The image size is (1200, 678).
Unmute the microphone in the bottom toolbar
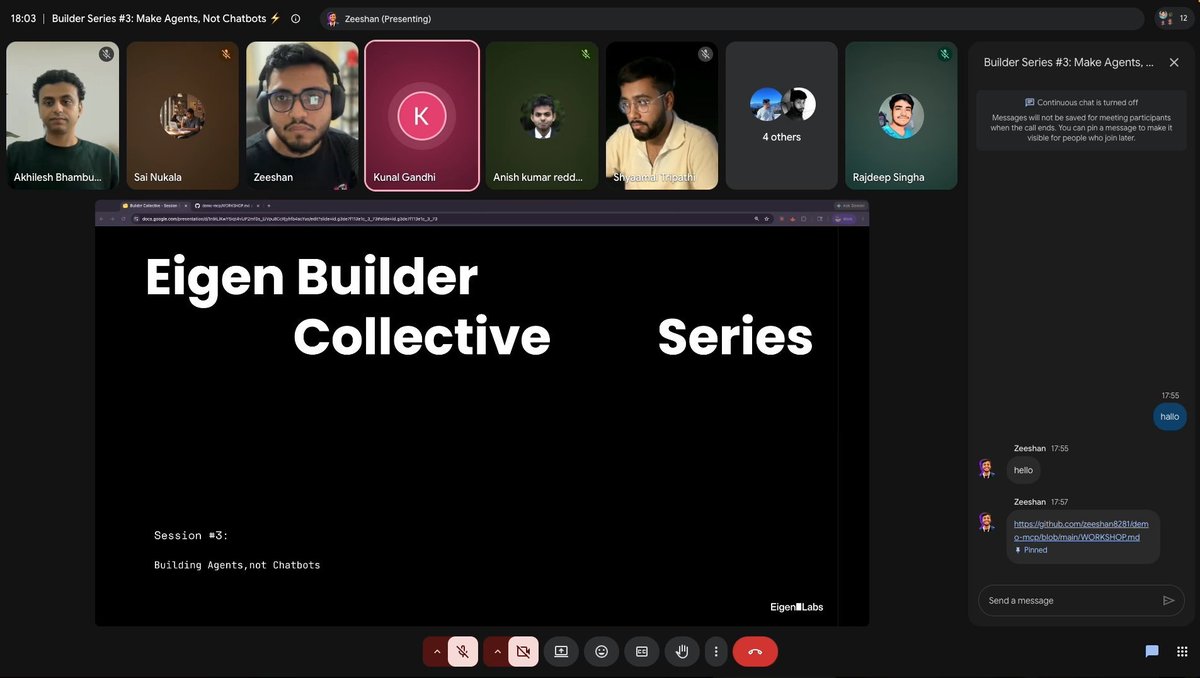[462, 651]
